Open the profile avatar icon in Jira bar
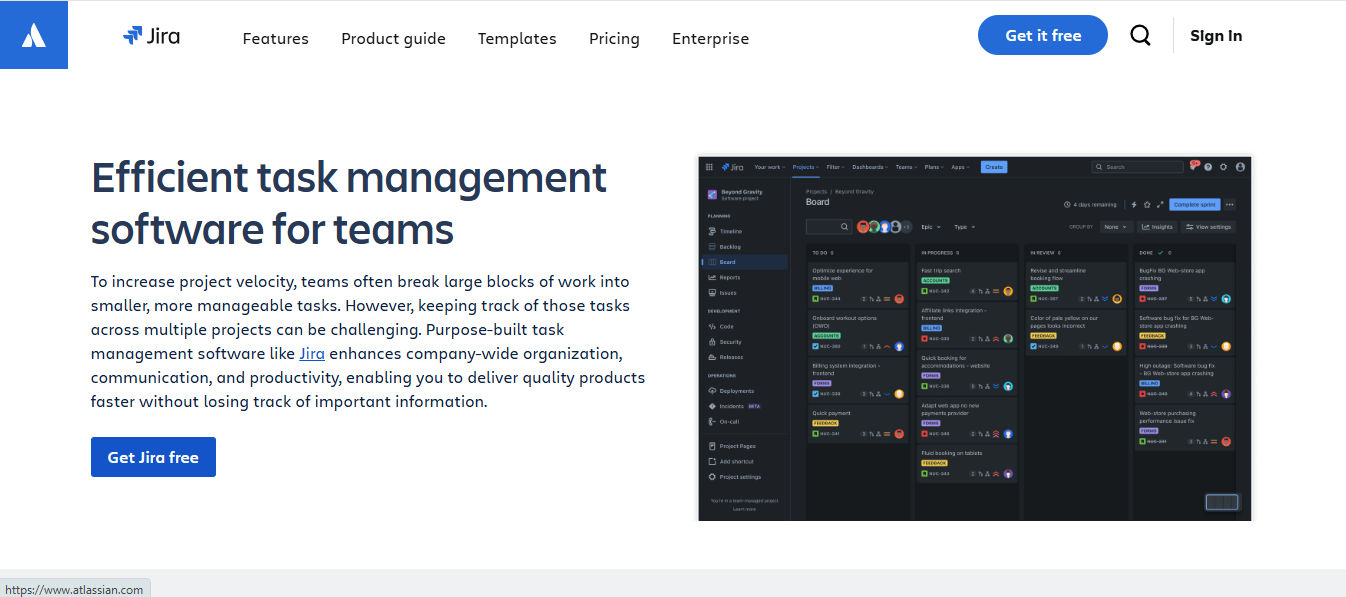The image size is (1346, 597). pyautogui.click(x=1240, y=167)
